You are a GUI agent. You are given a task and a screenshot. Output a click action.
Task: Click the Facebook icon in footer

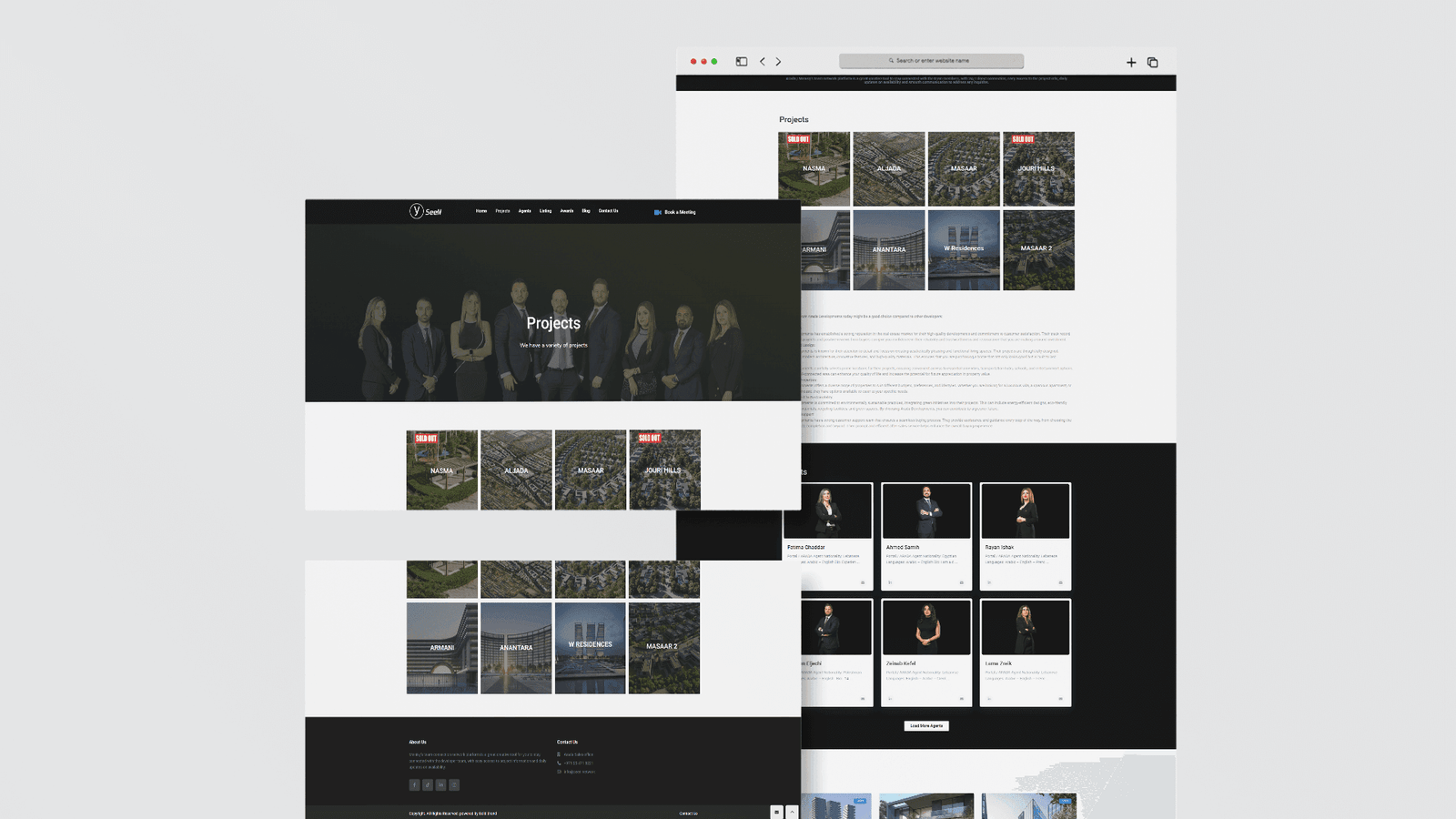pyautogui.click(x=414, y=784)
